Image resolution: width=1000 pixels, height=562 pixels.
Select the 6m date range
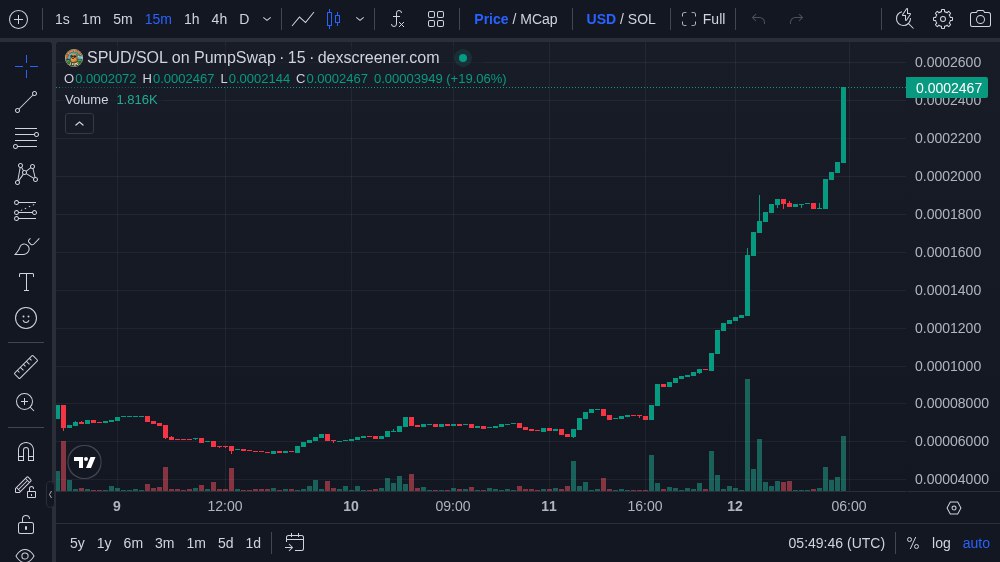(133, 543)
